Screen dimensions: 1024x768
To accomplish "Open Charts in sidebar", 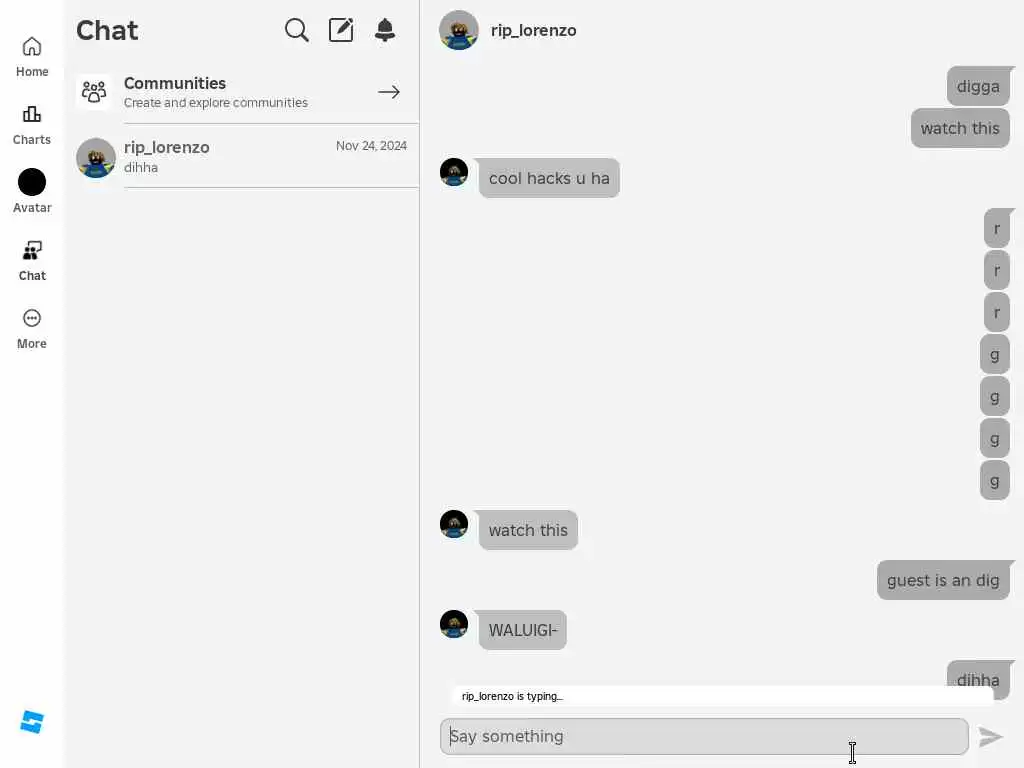I will point(32,125).
